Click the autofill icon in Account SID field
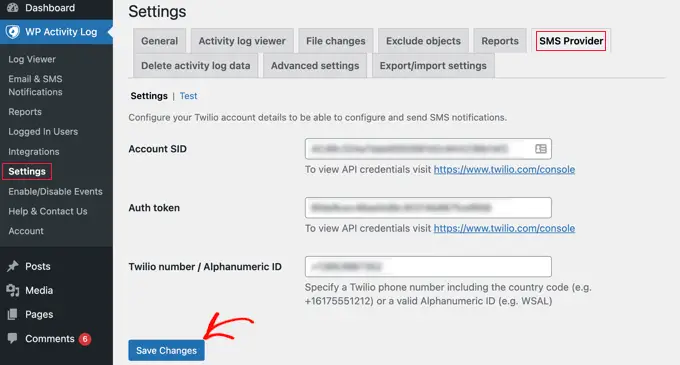The height and width of the screenshot is (365, 680). (541, 149)
